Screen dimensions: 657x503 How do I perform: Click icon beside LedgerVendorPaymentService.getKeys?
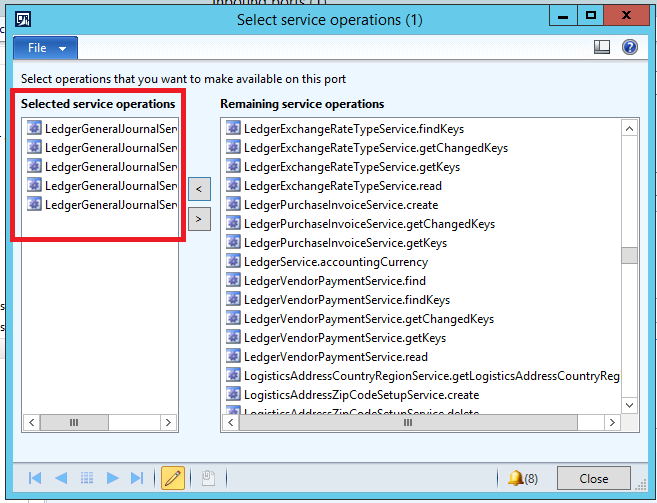(x=233, y=337)
